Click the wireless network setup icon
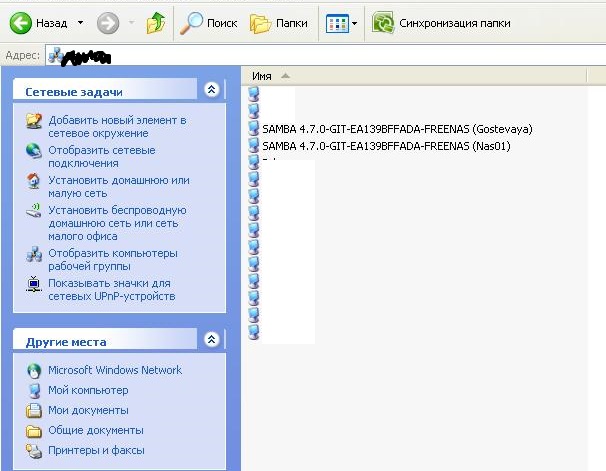This screenshot has width=606, height=471. [34, 211]
